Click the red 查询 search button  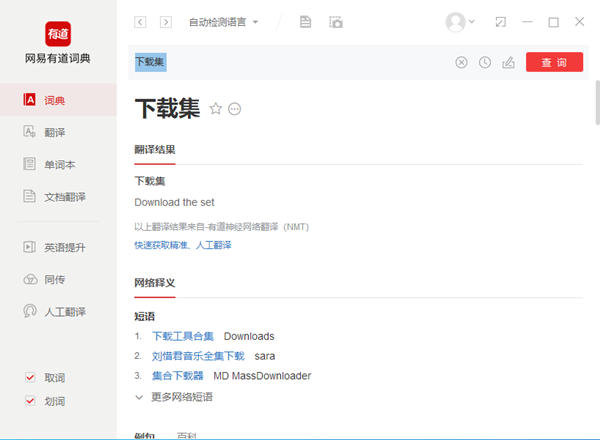point(554,62)
